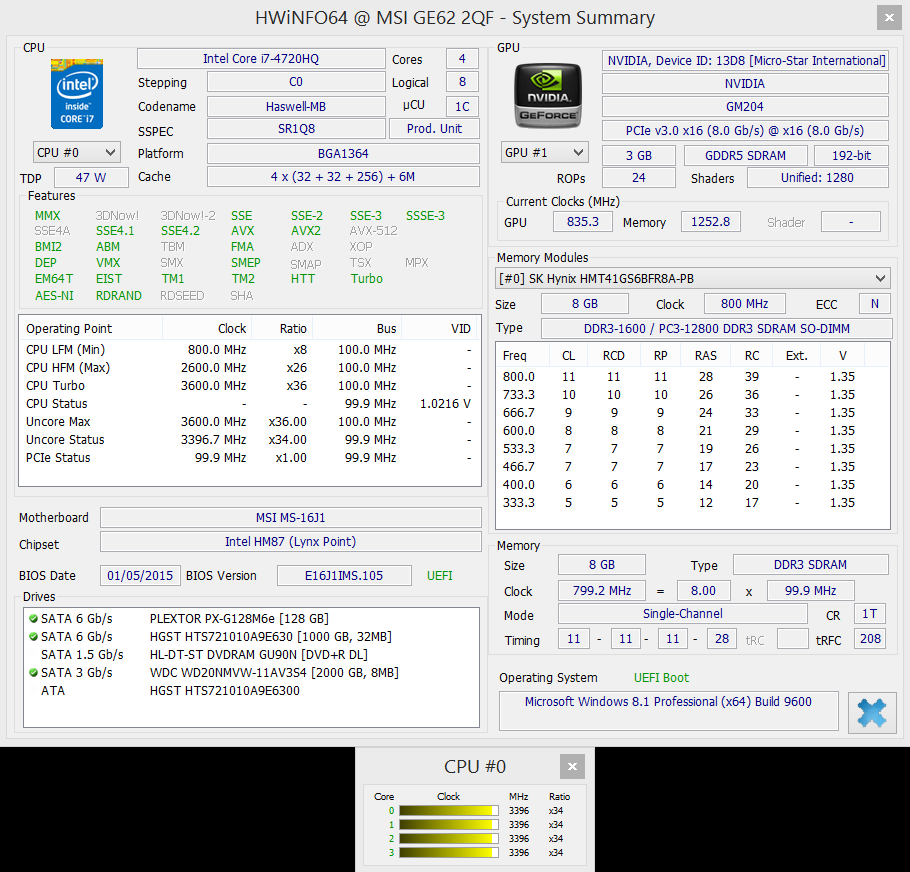
Task: Click the 800.0 frequency timing row
Action: click(x=692, y=377)
